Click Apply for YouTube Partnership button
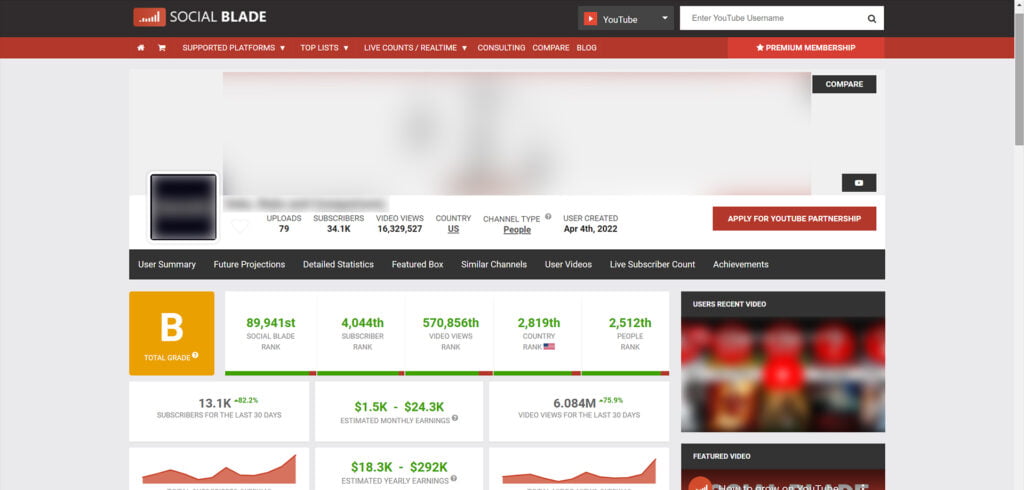The height and width of the screenshot is (490, 1024). (794, 219)
